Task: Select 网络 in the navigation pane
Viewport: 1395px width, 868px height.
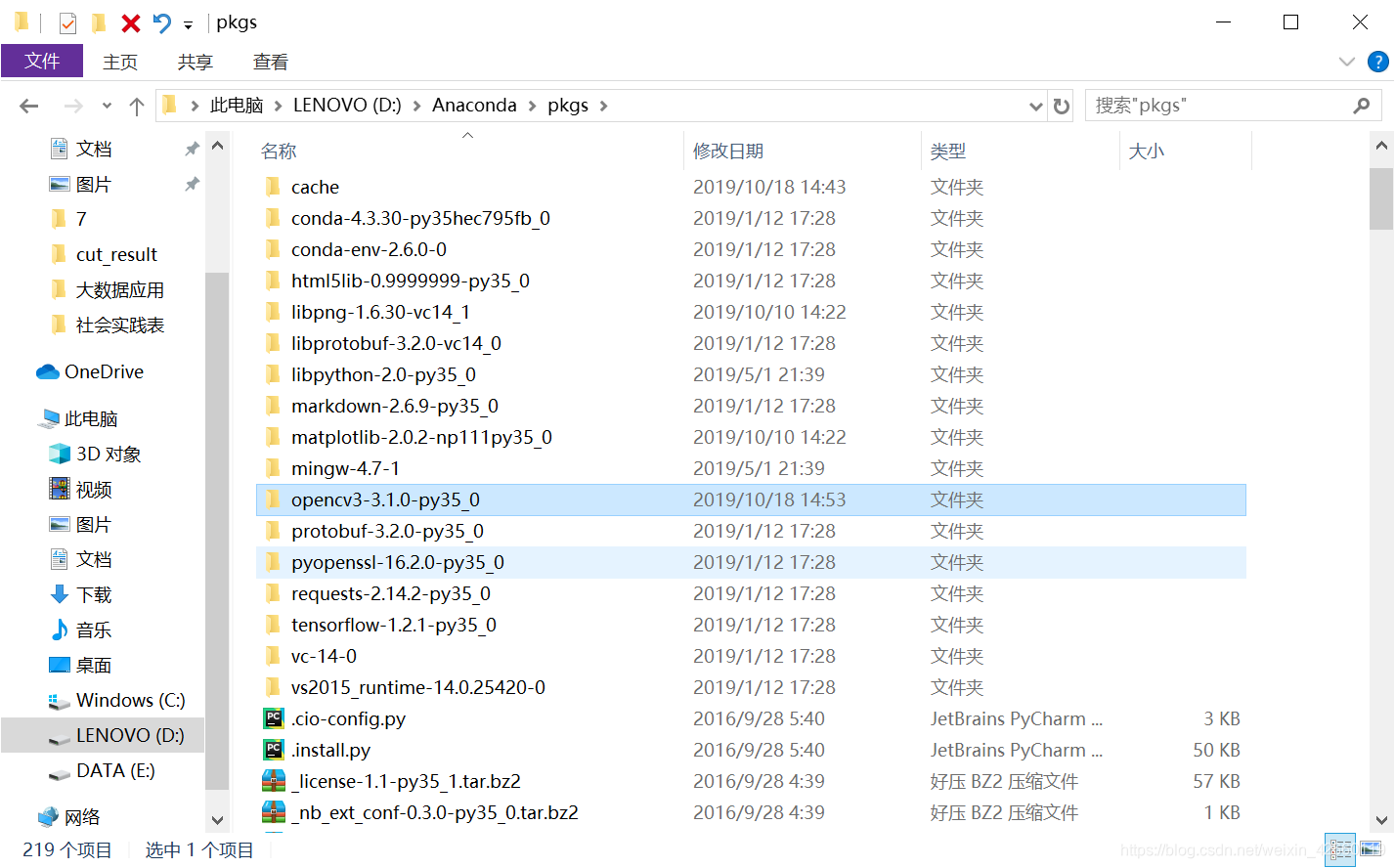Action: click(x=82, y=816)
